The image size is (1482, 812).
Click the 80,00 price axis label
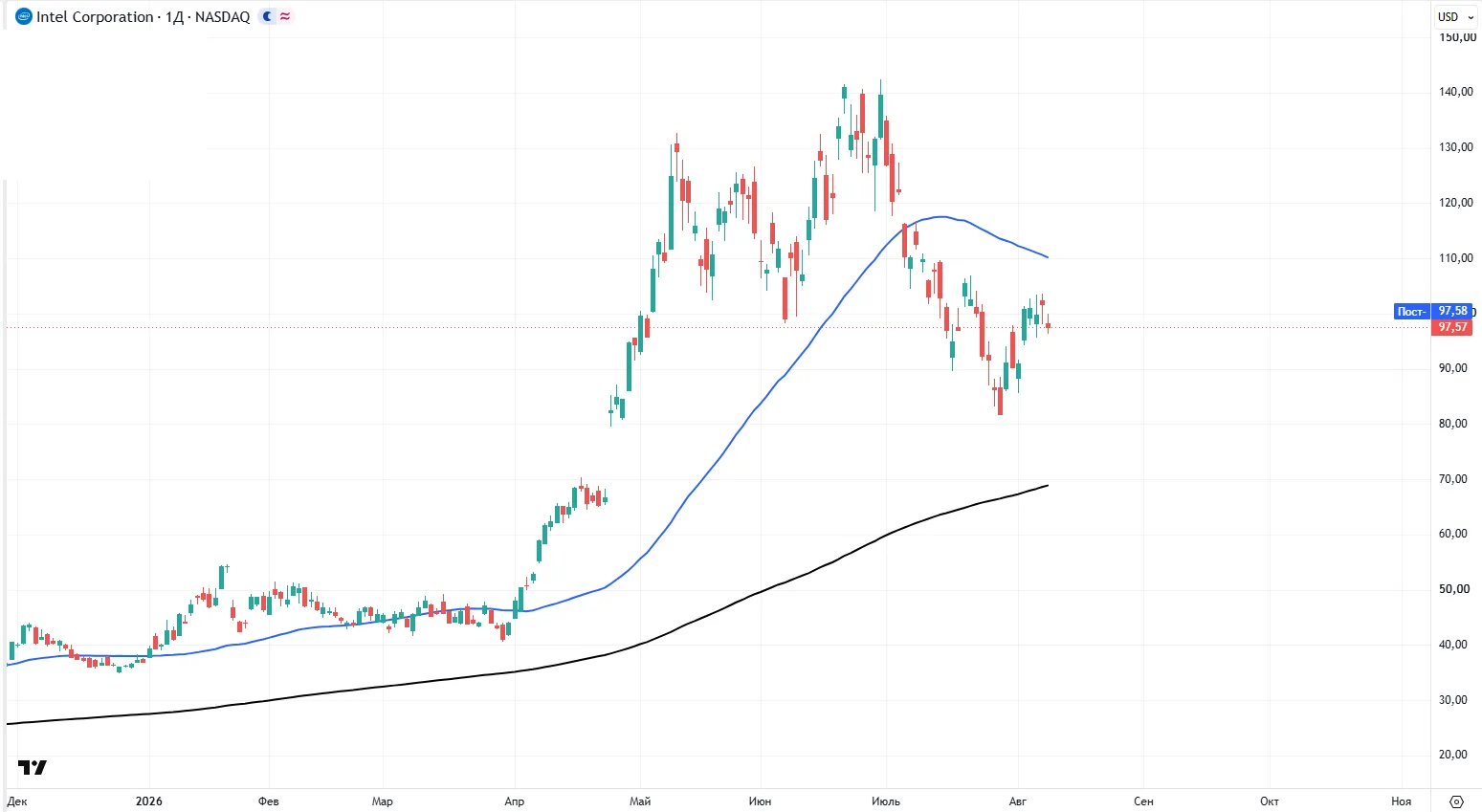point(1453,424)
